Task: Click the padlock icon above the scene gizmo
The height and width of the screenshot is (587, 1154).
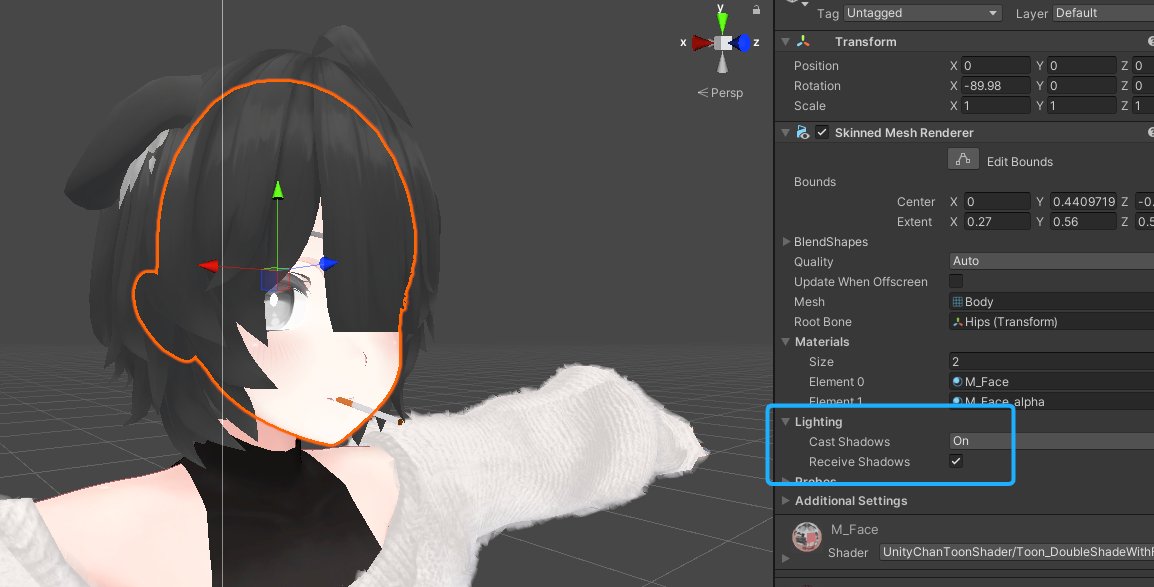Action: (755, 8)
